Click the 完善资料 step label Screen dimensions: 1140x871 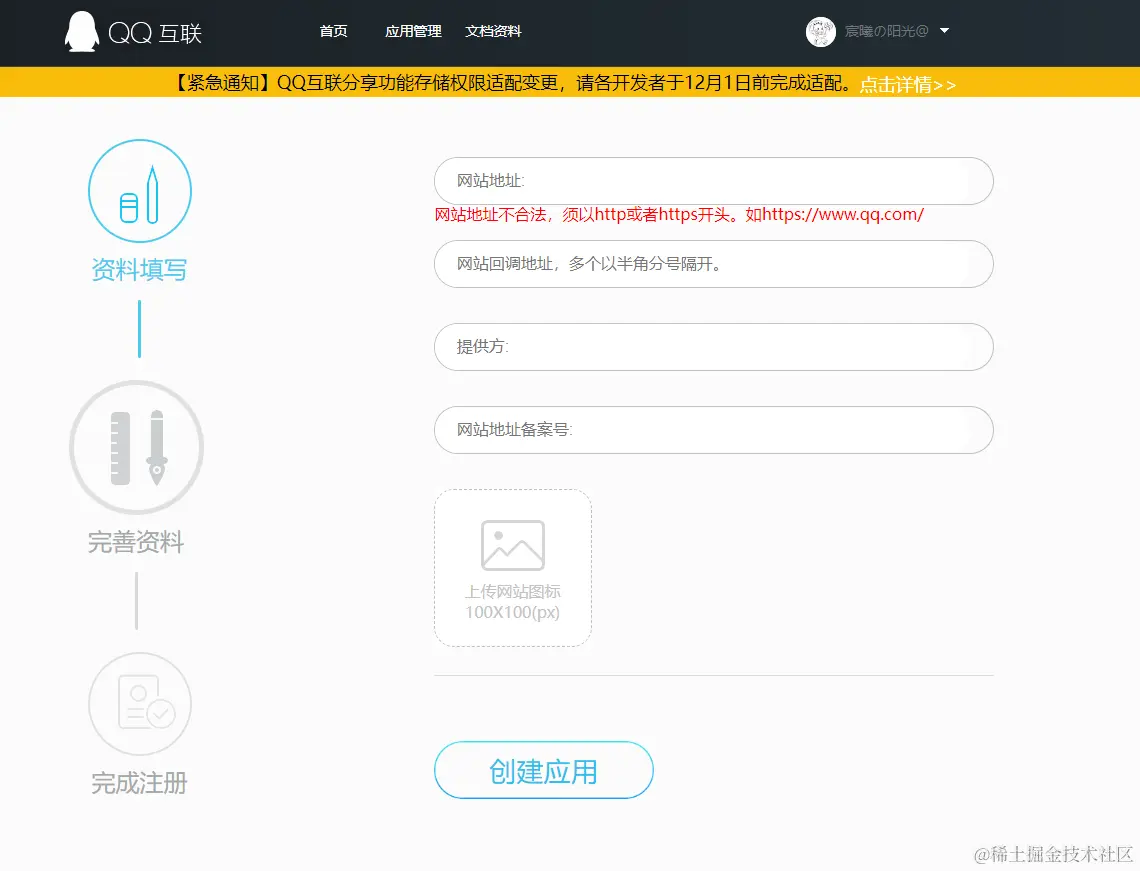point(137,542)
